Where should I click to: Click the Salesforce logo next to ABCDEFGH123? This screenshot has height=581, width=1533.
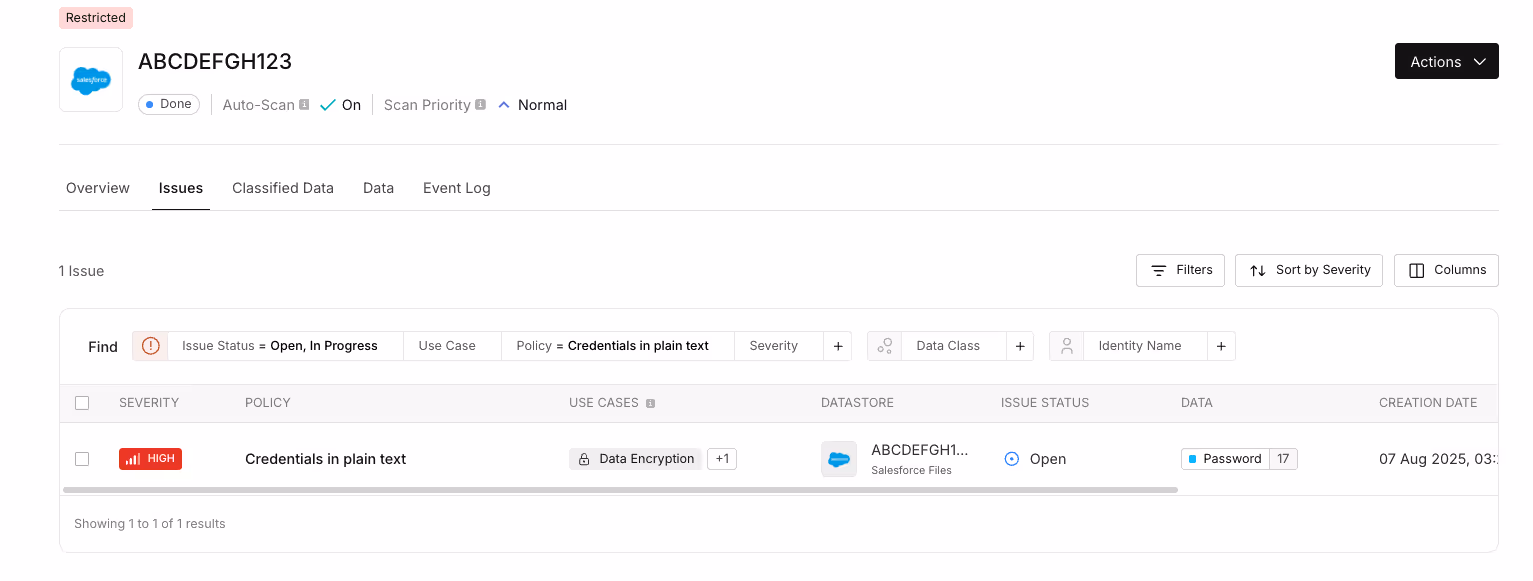coord(91,80)
